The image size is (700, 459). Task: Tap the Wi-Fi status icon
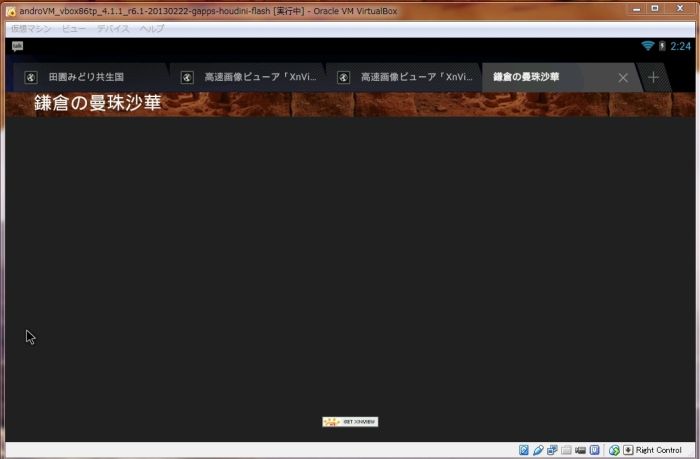click(648, 46)
